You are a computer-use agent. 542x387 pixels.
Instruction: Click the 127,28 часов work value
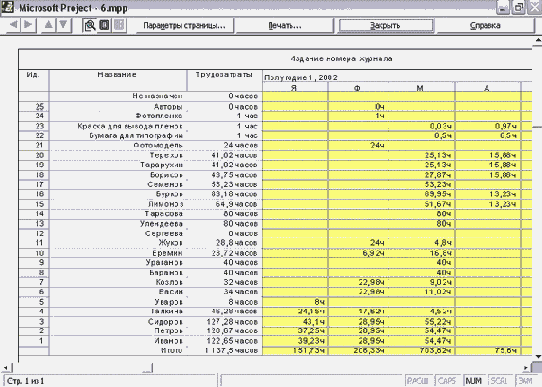(232, 322)
